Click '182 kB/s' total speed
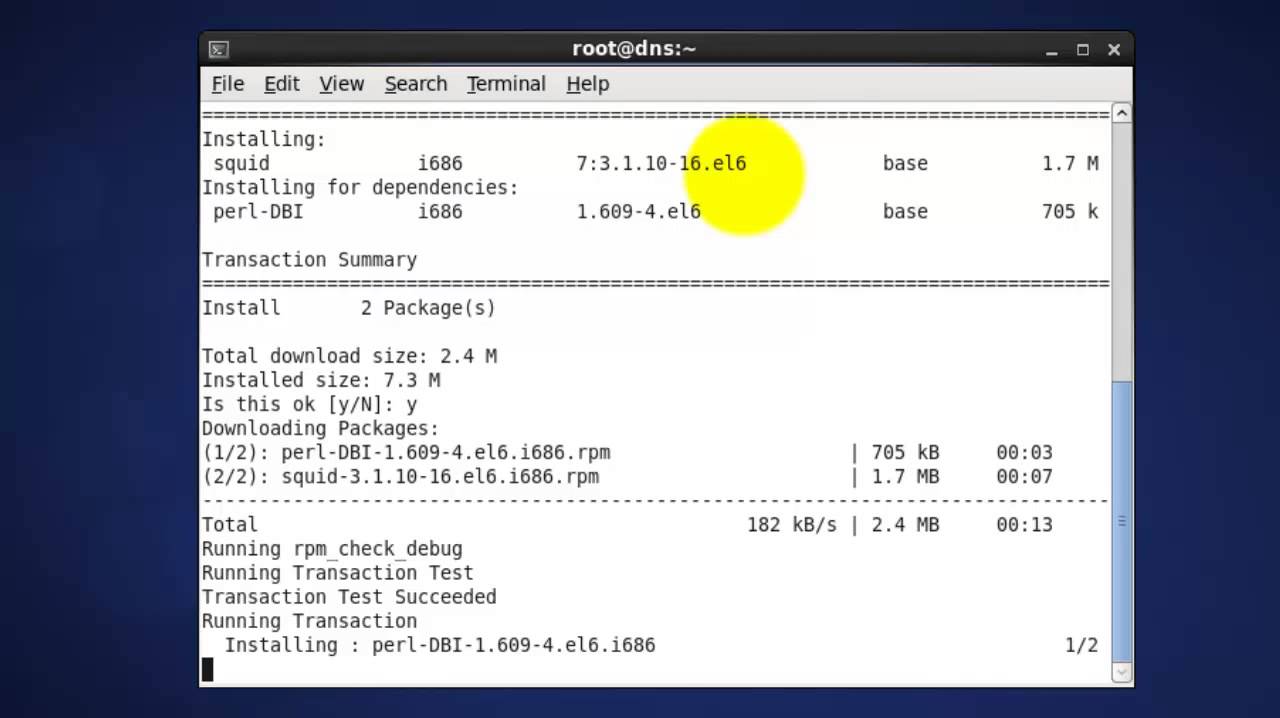Screen dimensions: 1280x718 [792, 524]
